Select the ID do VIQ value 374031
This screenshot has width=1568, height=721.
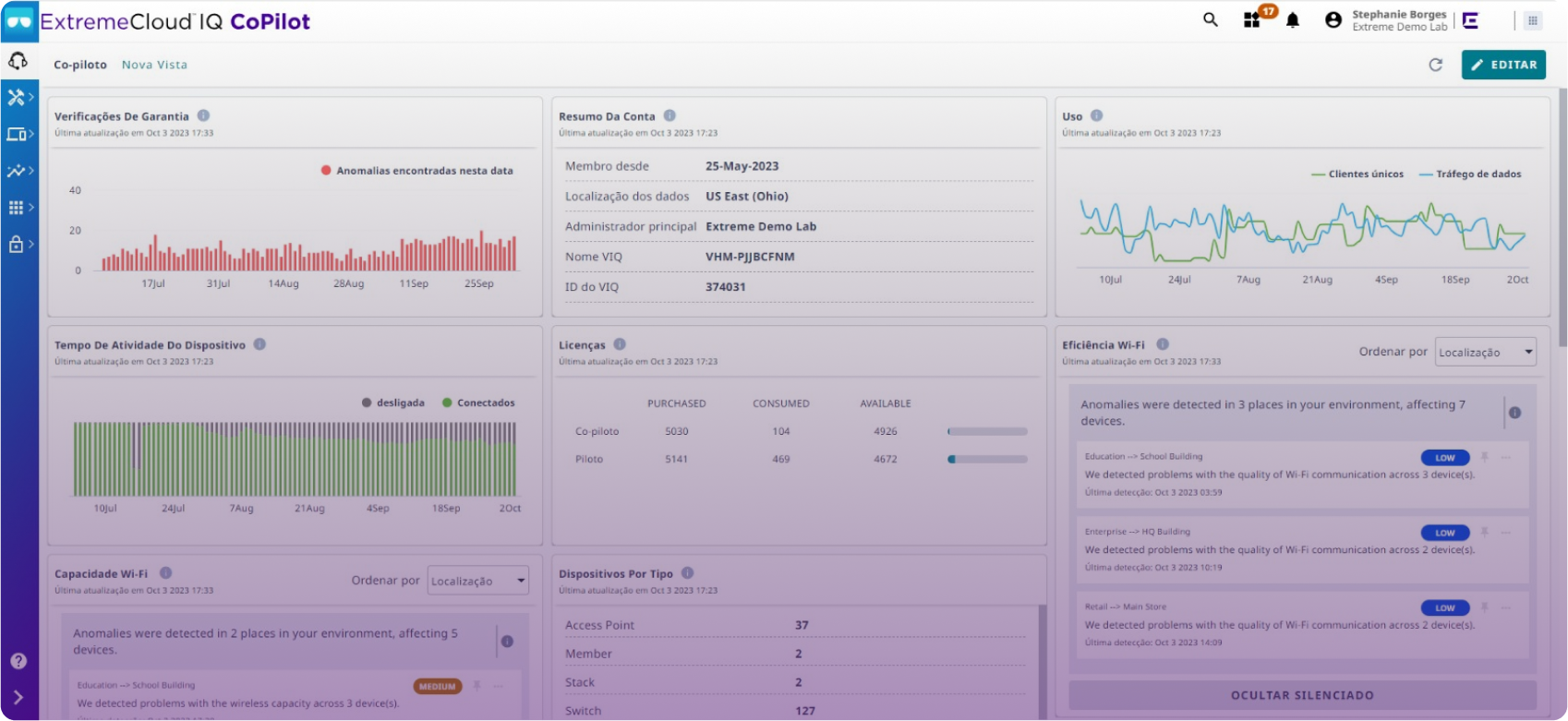[726, 287]
